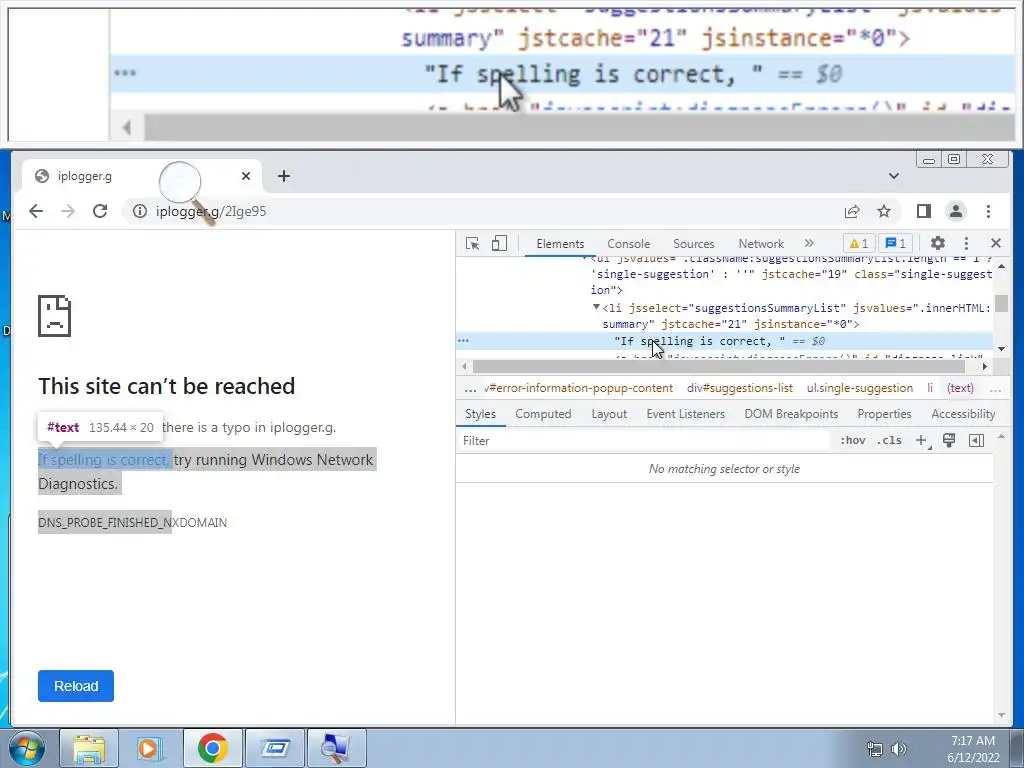Reload page with toolbar refresh icon
Viewport: 1024px width, 768px height.
pos(100,211)
